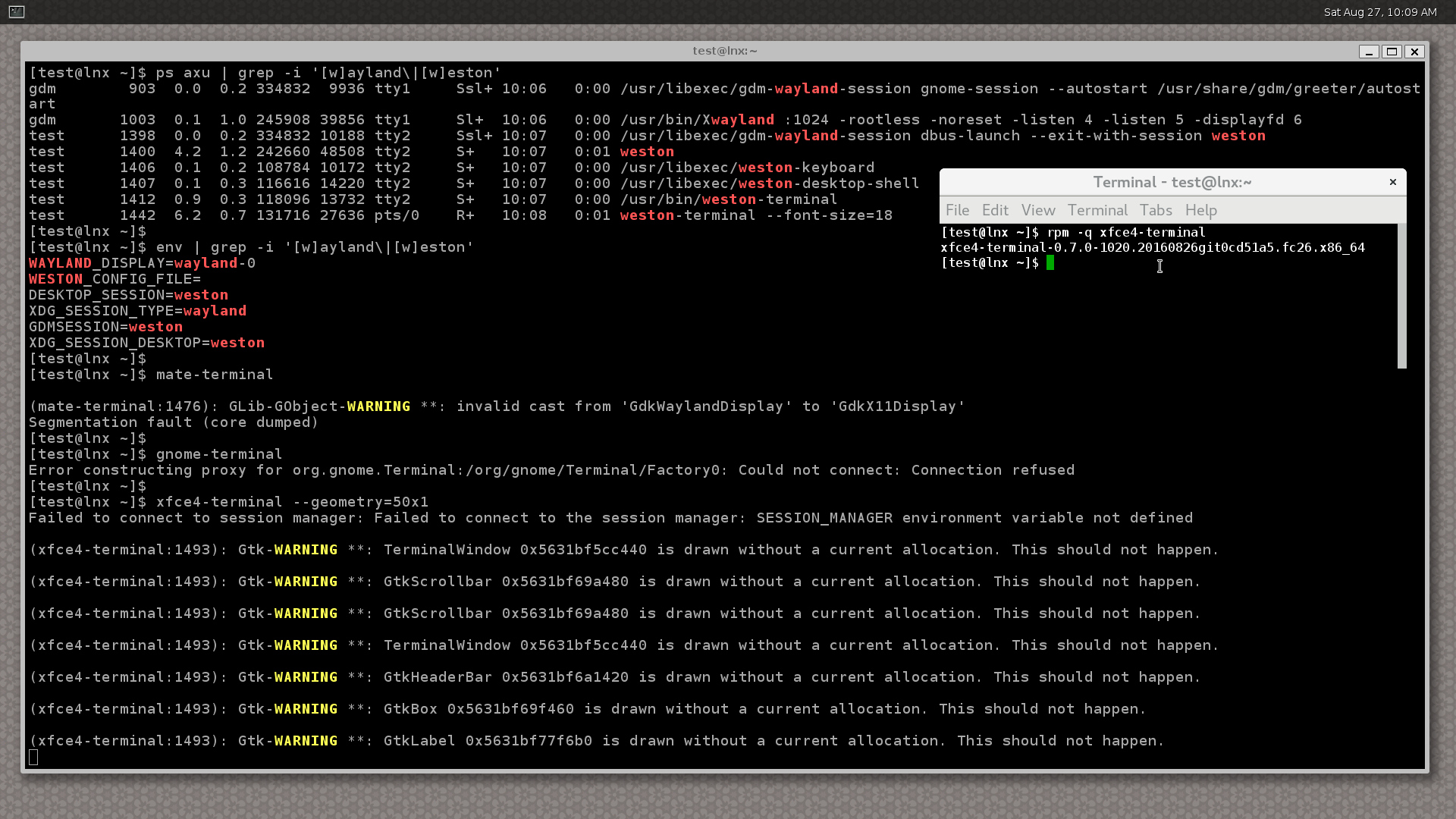Click the WAYLAND_DISPLAY=wayland-0 line
Viewport: 1456px width, 819px height.
pyautogui.click(x=142, y=263)
